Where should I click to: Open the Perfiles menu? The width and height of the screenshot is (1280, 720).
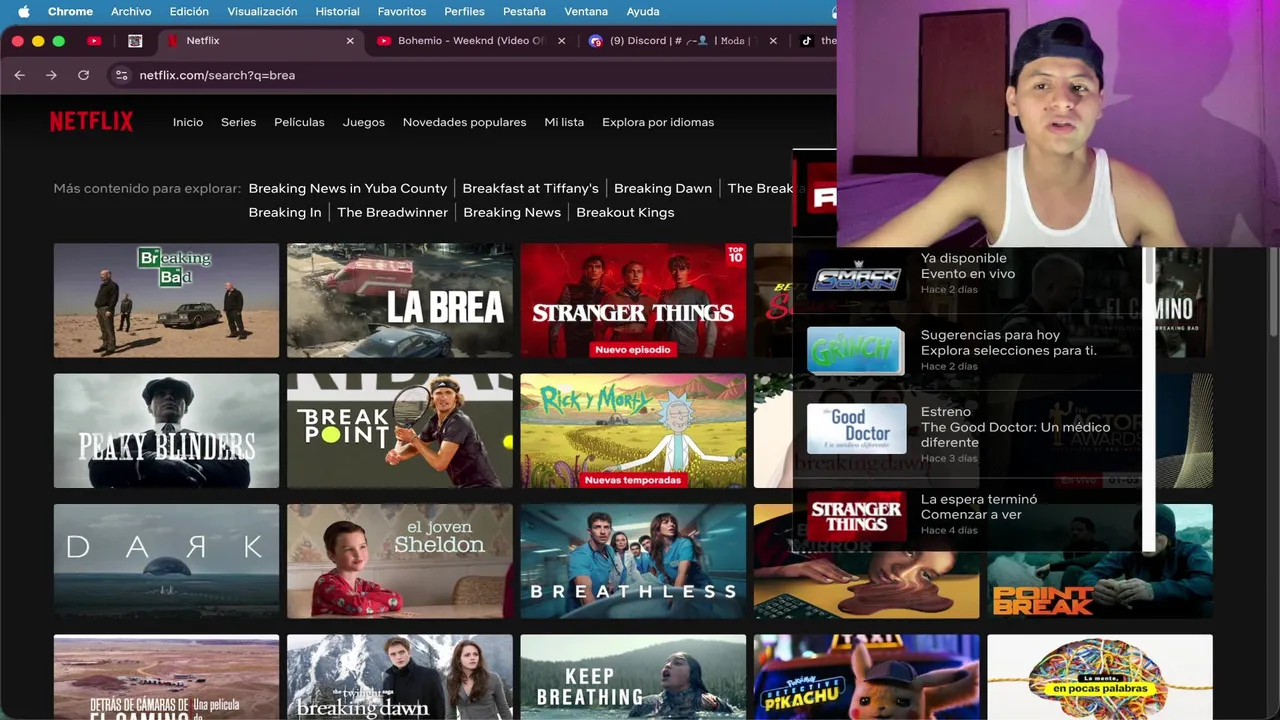(464, 12)
